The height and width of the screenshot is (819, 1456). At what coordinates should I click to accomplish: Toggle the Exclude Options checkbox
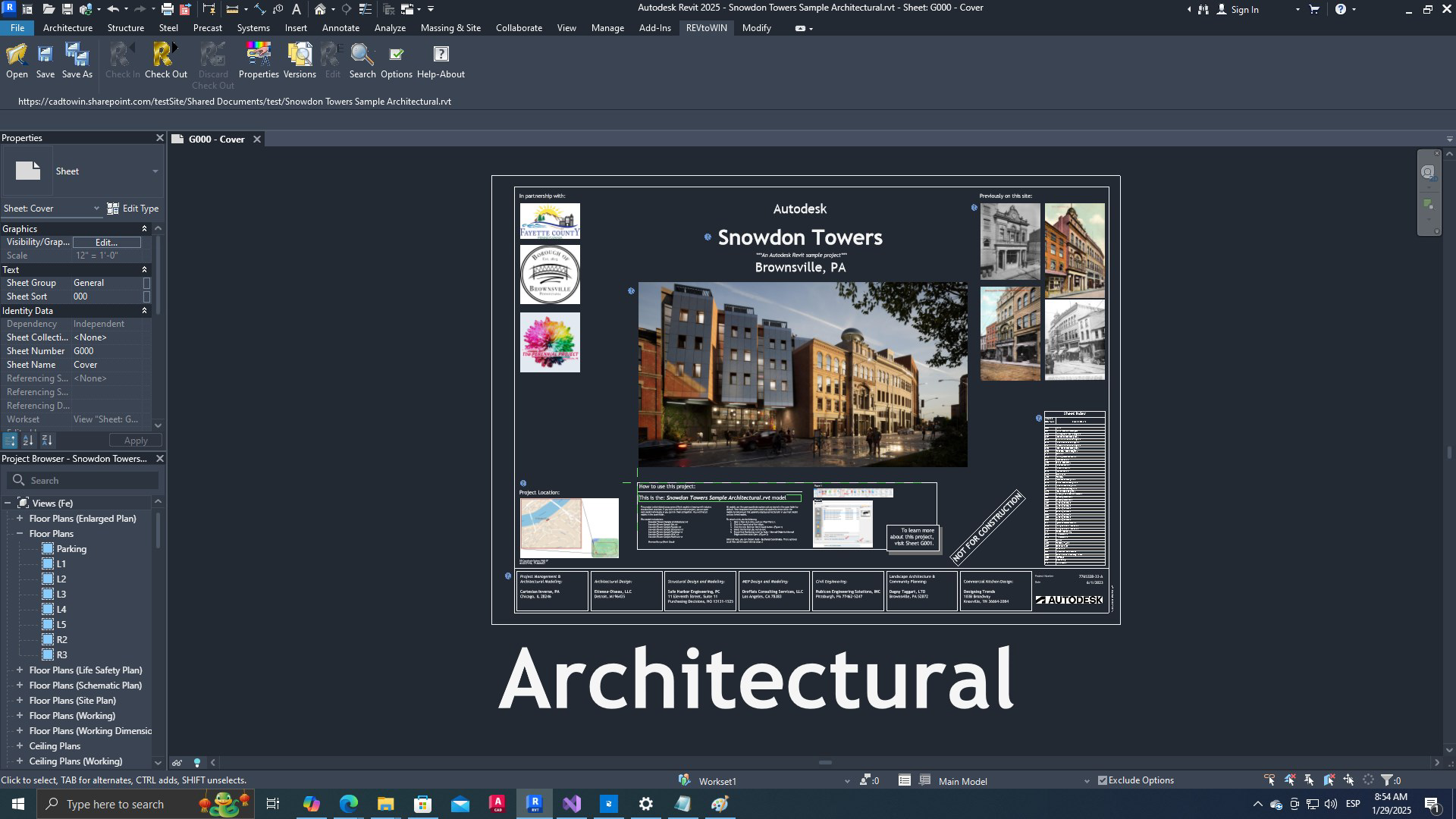coord(1103,780)
